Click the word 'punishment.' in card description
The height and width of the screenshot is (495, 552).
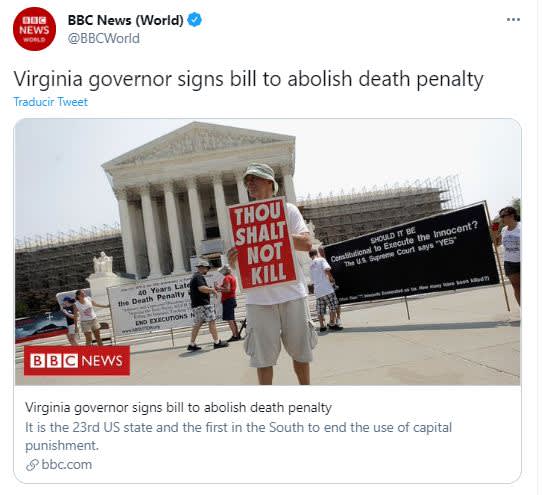[x=62, y=446]
